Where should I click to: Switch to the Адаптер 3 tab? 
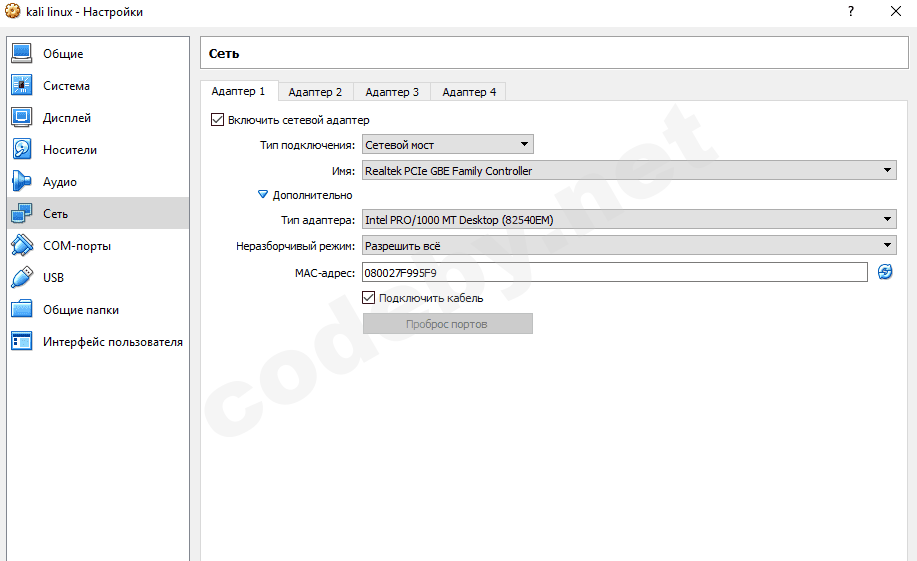(392, 92)
